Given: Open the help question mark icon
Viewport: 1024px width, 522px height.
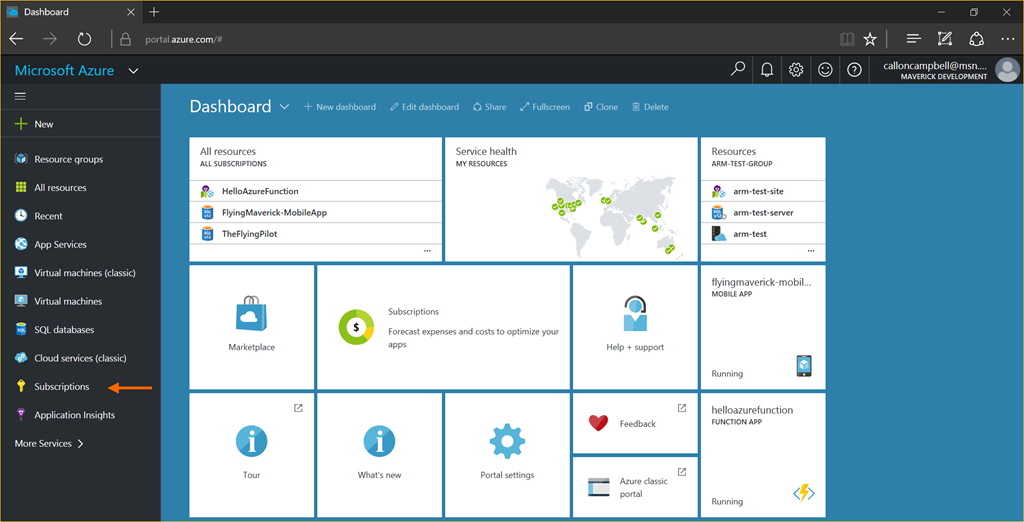Looking at the screenshot, I should 854,70.
